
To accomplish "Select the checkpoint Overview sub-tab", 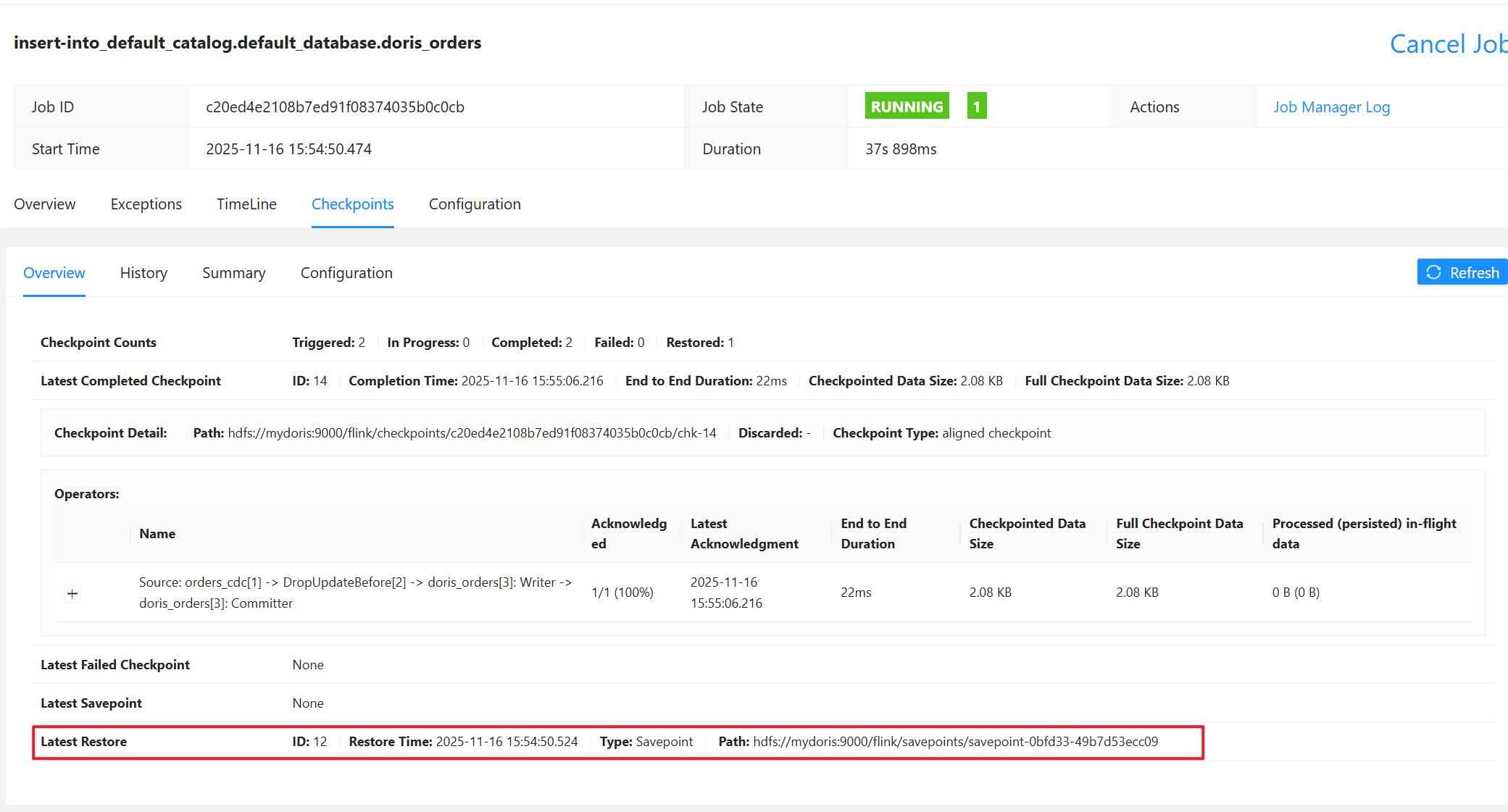I will [x=54, y=273].
